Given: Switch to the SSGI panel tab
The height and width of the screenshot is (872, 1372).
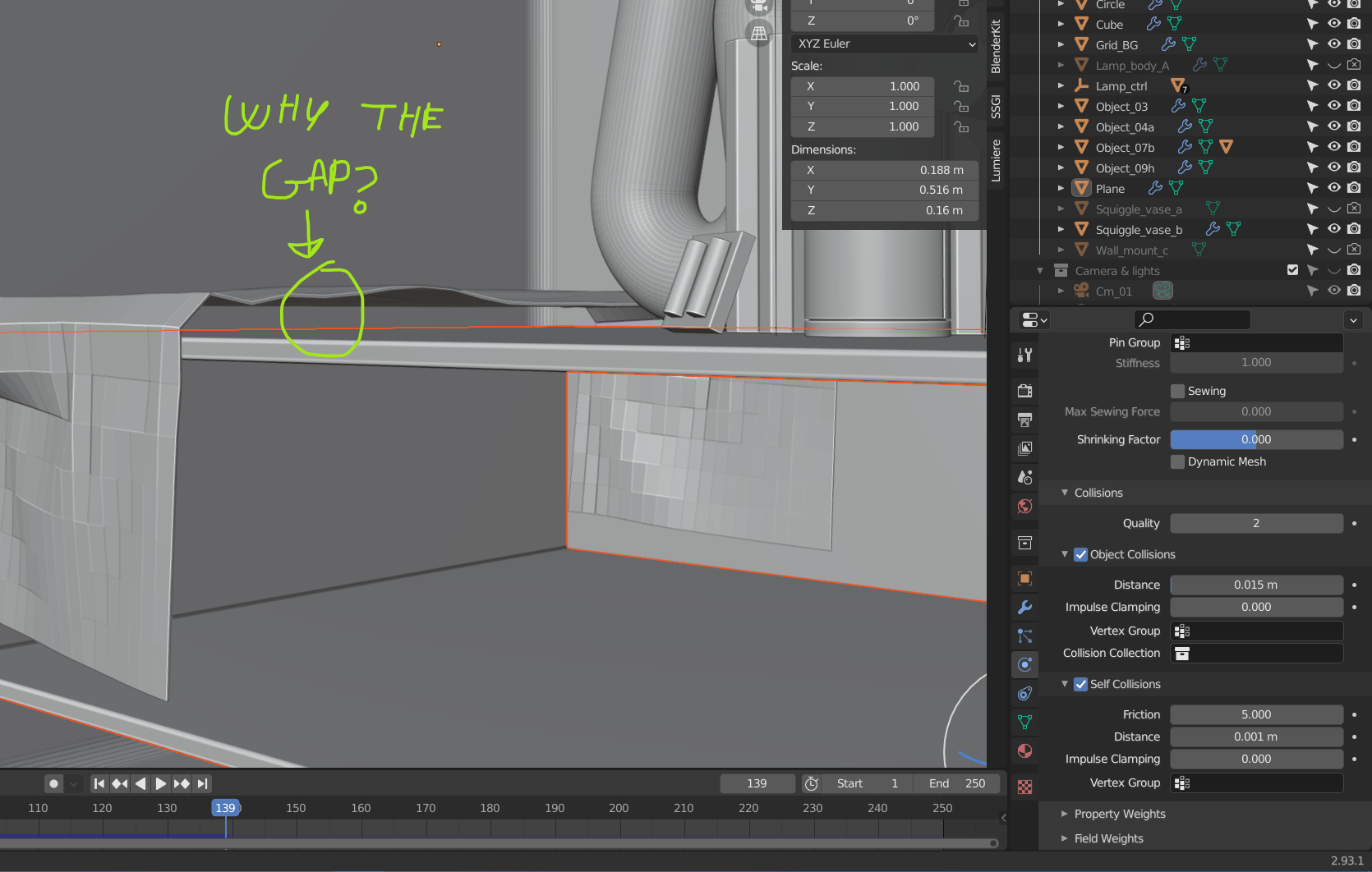Looking at the screenshot, I should coord(995,107).
